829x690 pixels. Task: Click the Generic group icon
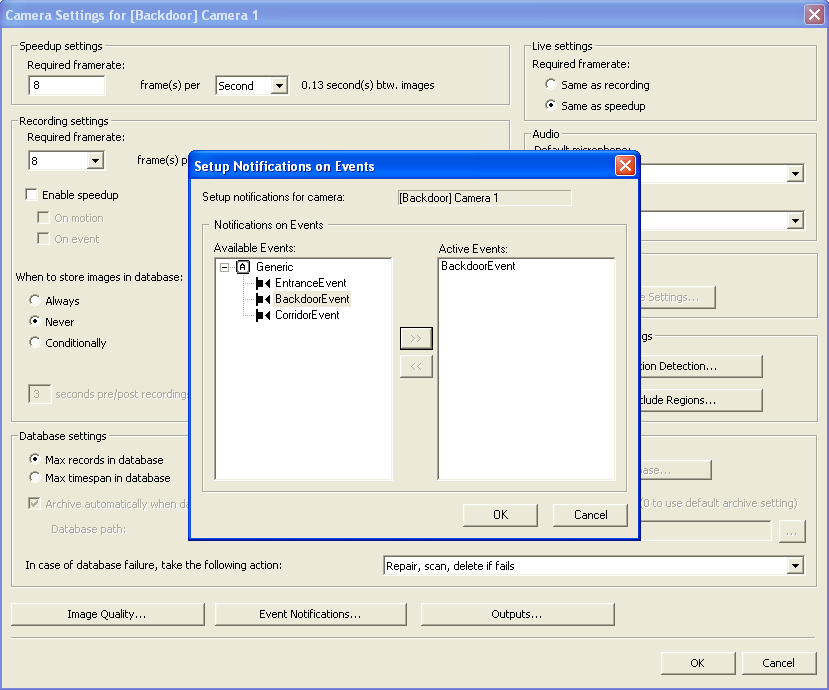(x=242, y=267)
